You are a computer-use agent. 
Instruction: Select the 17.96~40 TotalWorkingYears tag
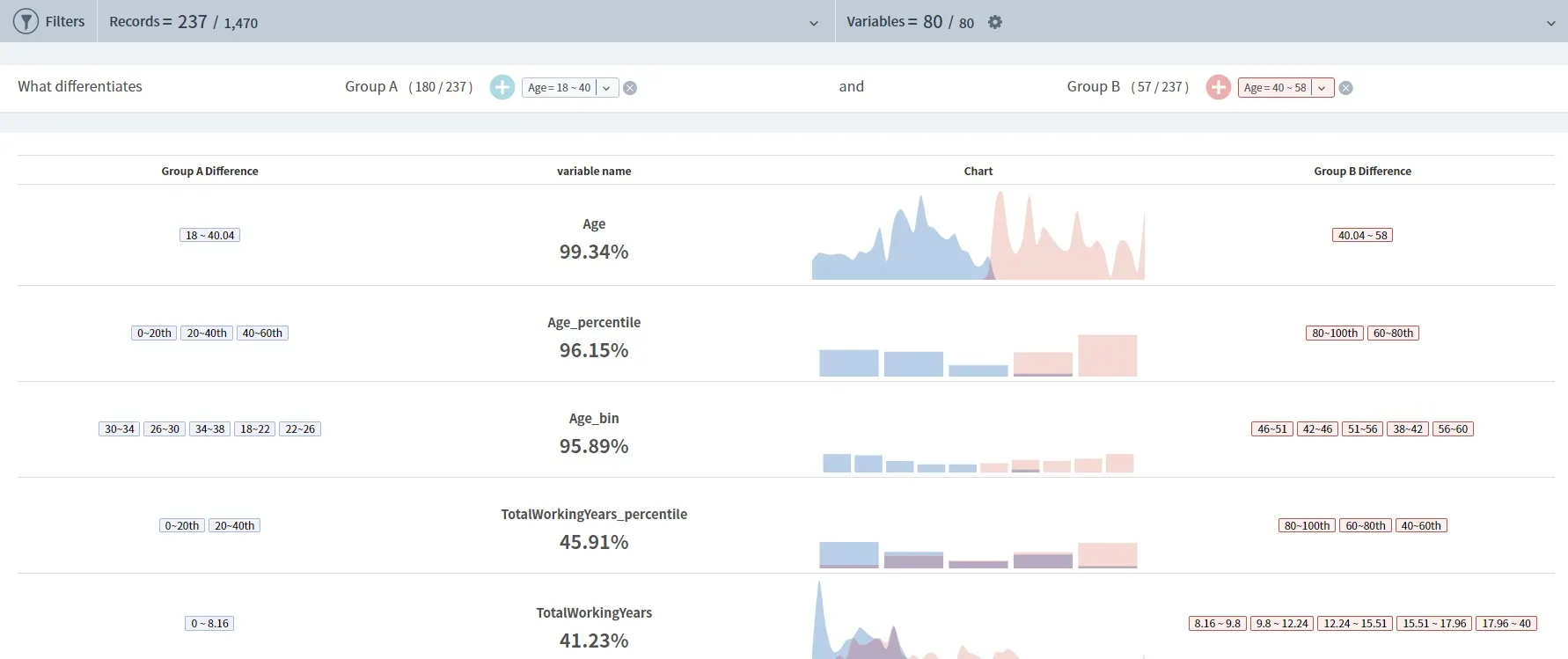point(1506,624)
